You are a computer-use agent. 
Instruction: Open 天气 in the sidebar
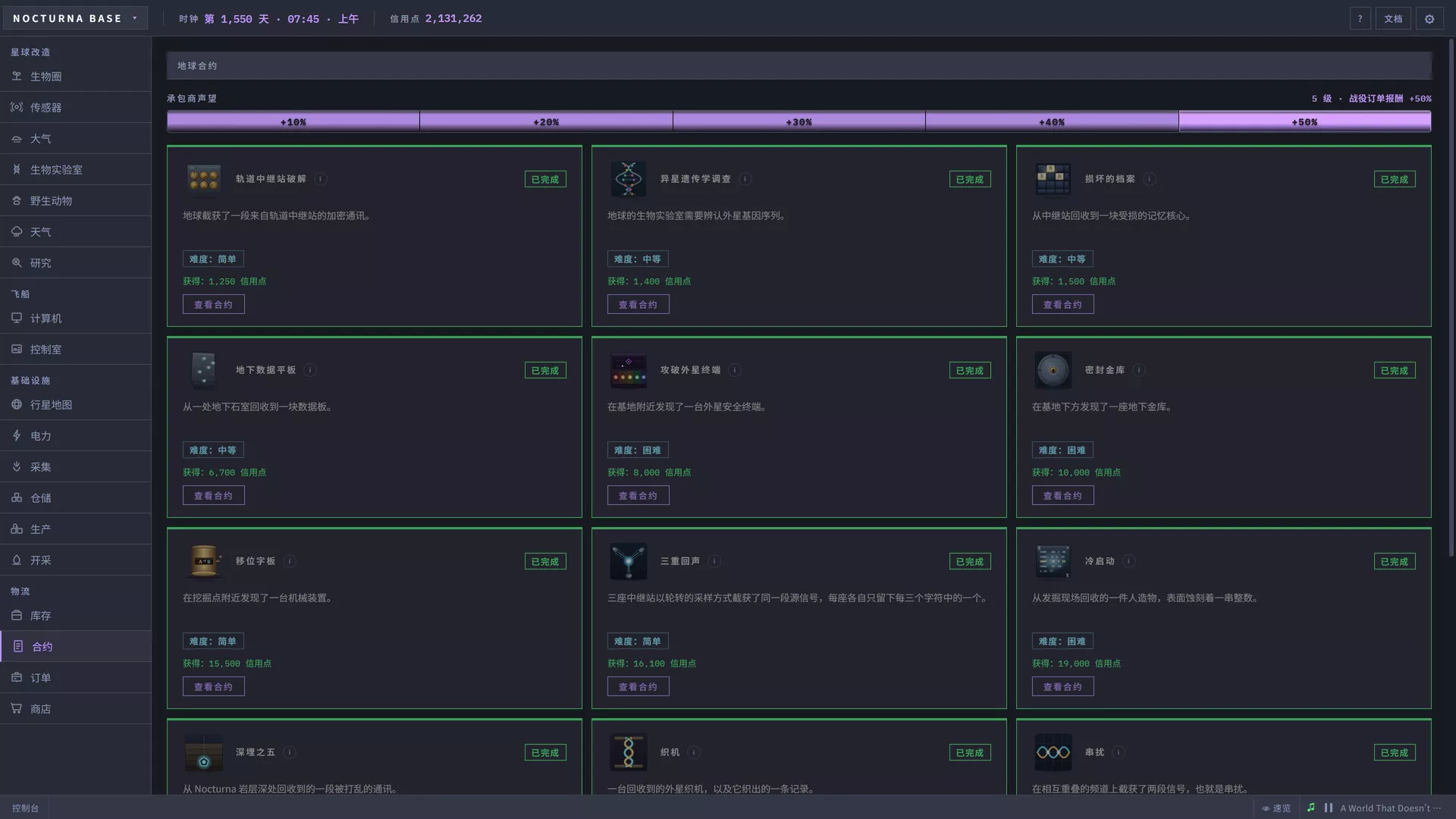click(x=76, y=232)
